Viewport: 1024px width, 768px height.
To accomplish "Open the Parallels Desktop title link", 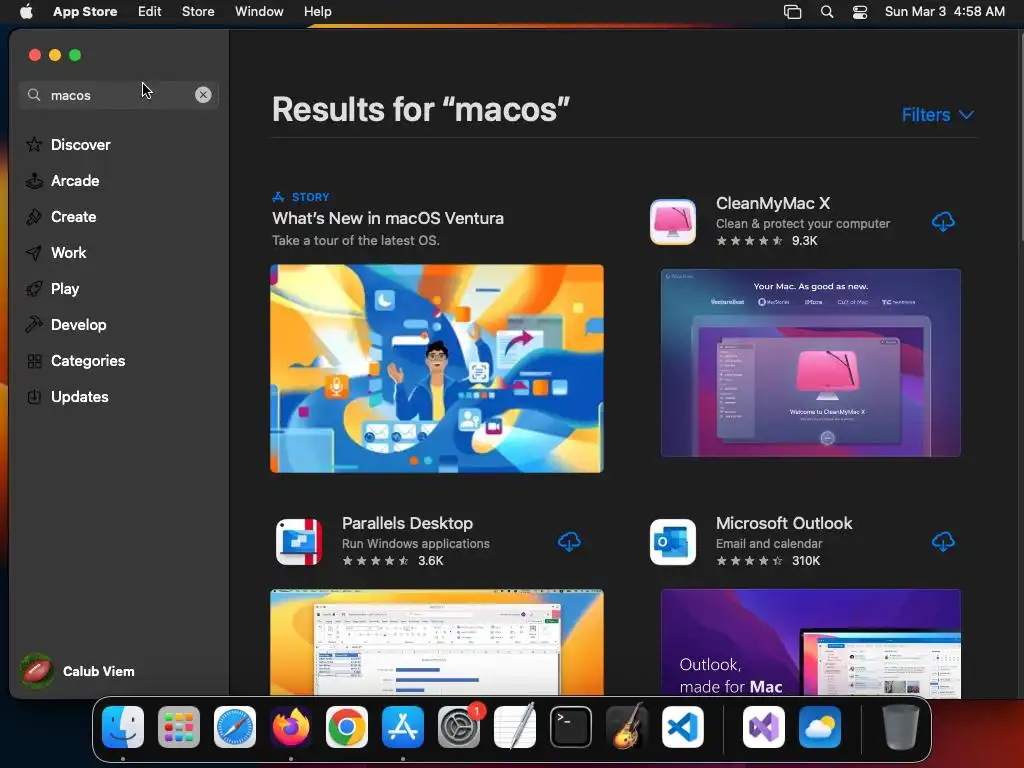I will [407, 523].
